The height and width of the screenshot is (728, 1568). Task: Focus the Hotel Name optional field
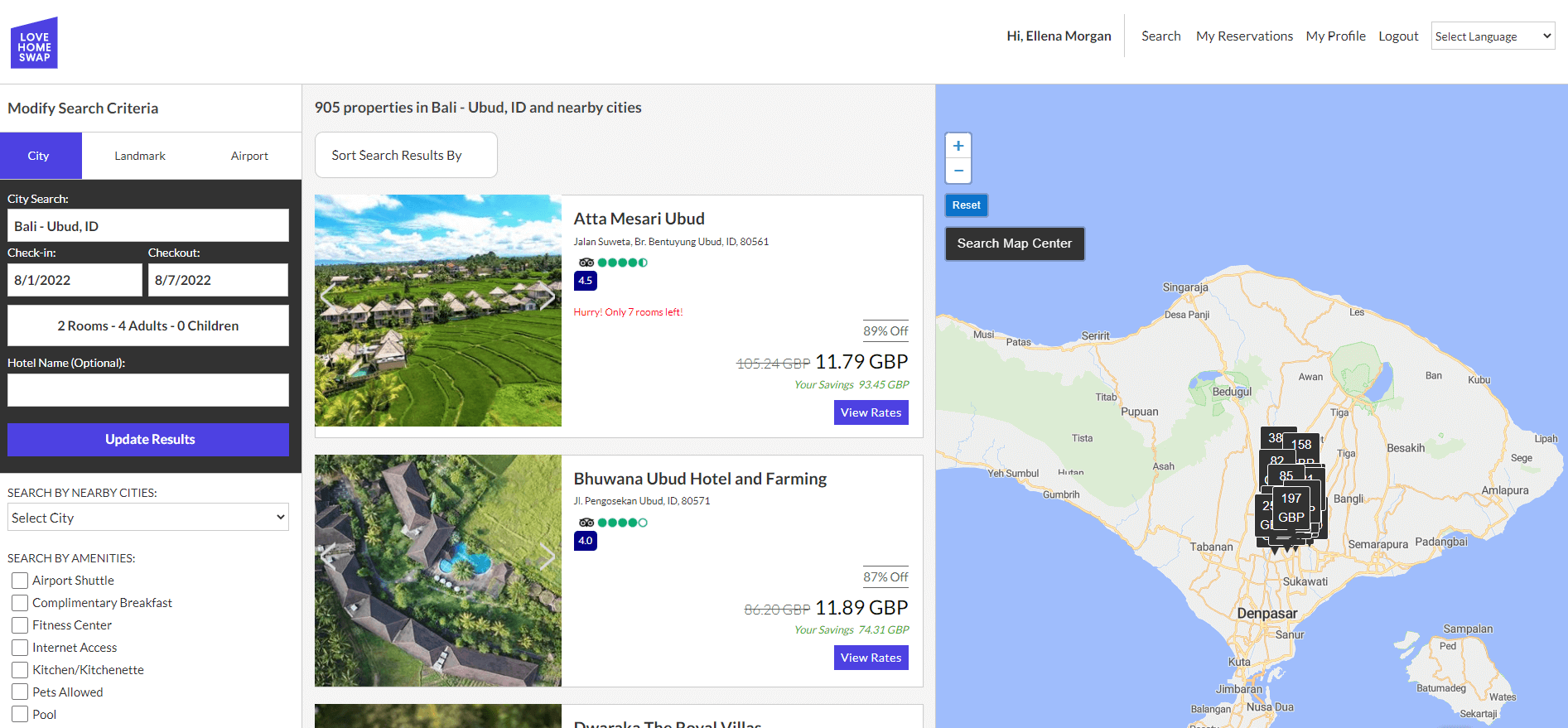click(x=148, y=390)
